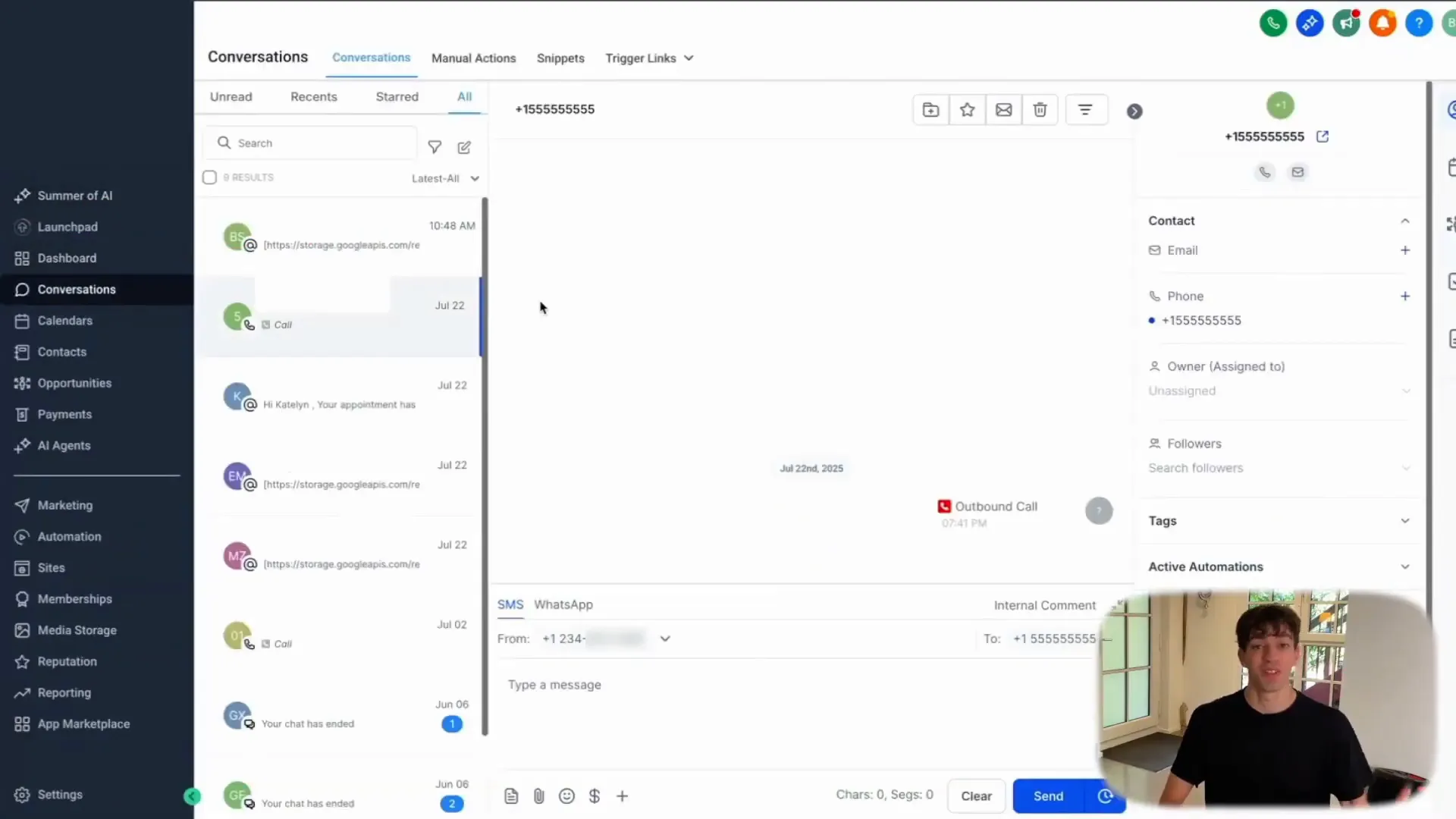Collapse the Contact section chevron
The image size is (1456, 819).
tap(1404, 220)
